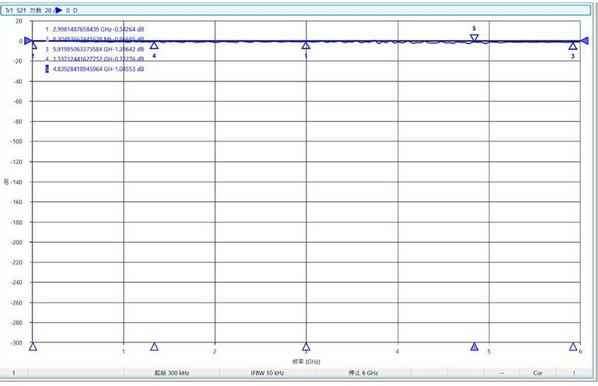Select marker 1 triangle on the trace
The width and height of the screenshot is (598, 386).
point(306,46)
